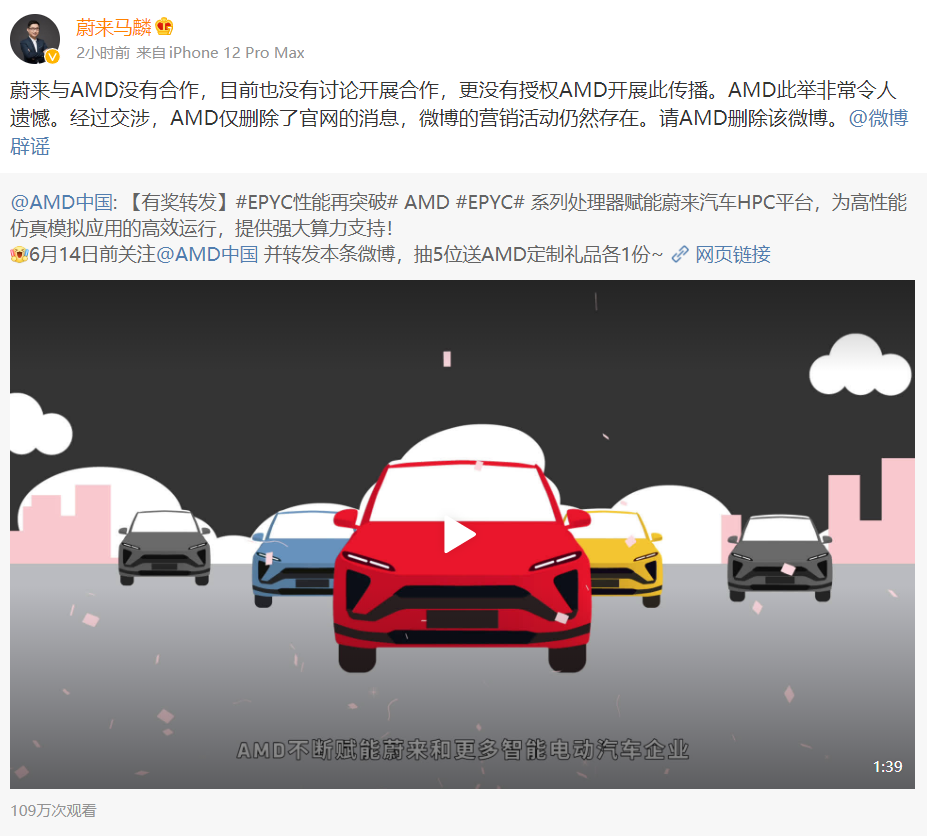The image size is (927, 840).
Task: Click the chain link icon
Action: 680,254
